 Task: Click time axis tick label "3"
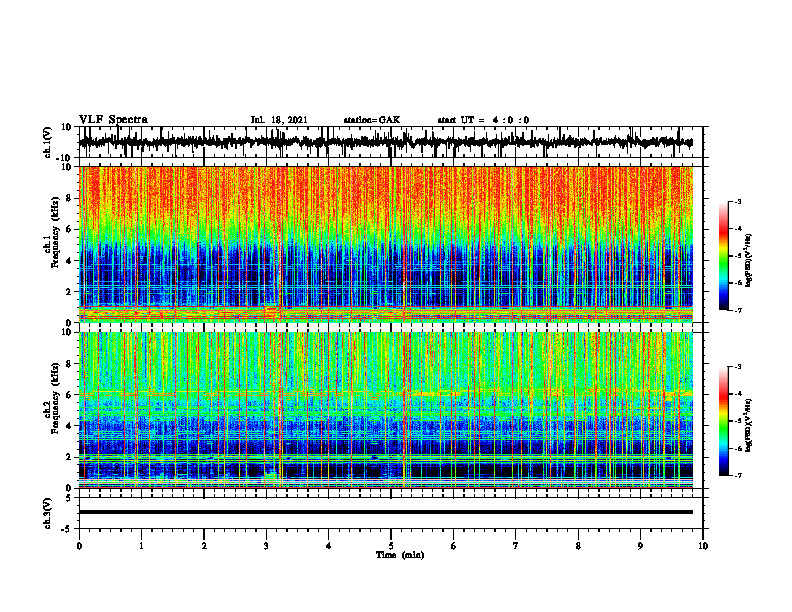pos(266,546)
